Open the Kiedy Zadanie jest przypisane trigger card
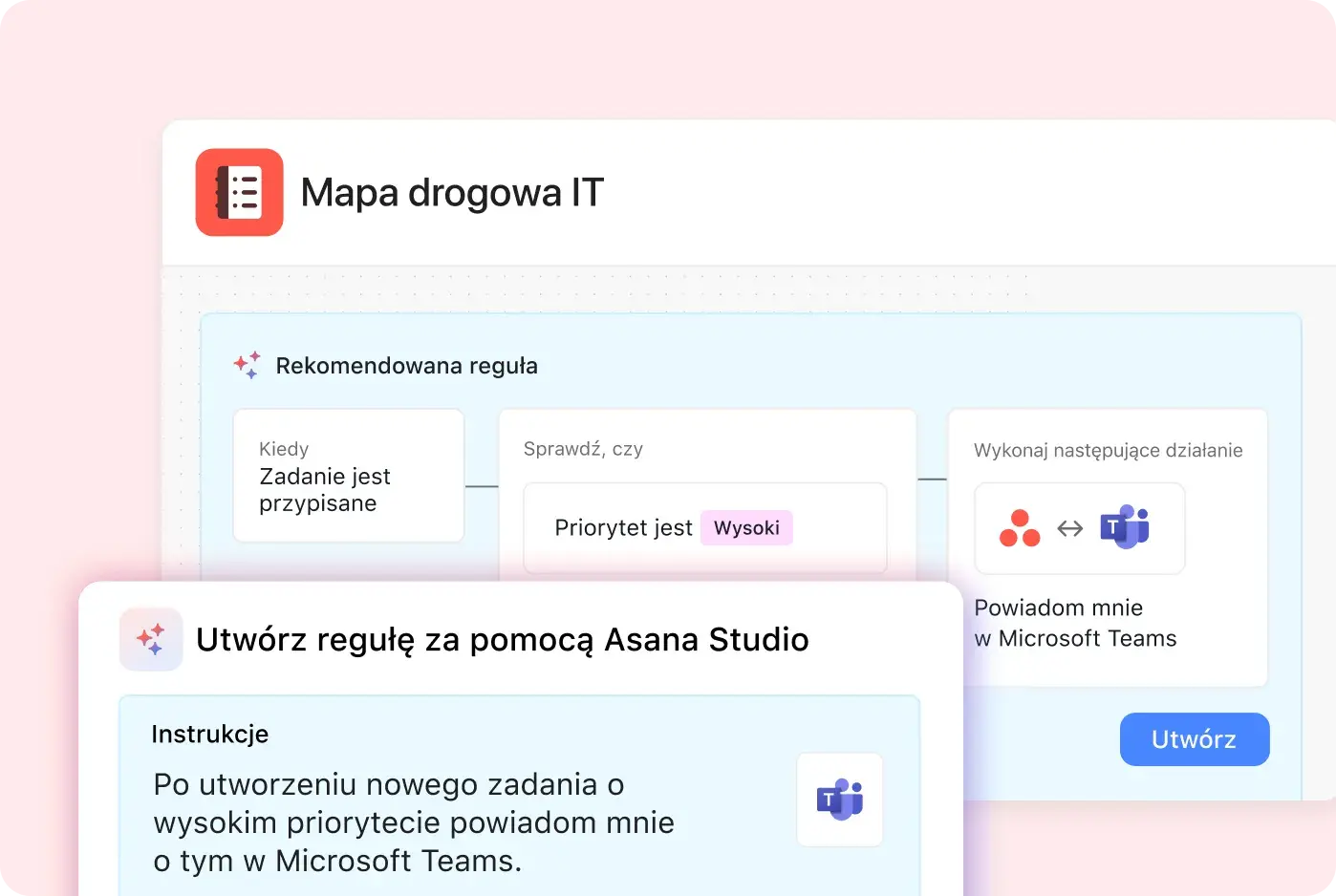1336x896 pixels. click(349, 476)
